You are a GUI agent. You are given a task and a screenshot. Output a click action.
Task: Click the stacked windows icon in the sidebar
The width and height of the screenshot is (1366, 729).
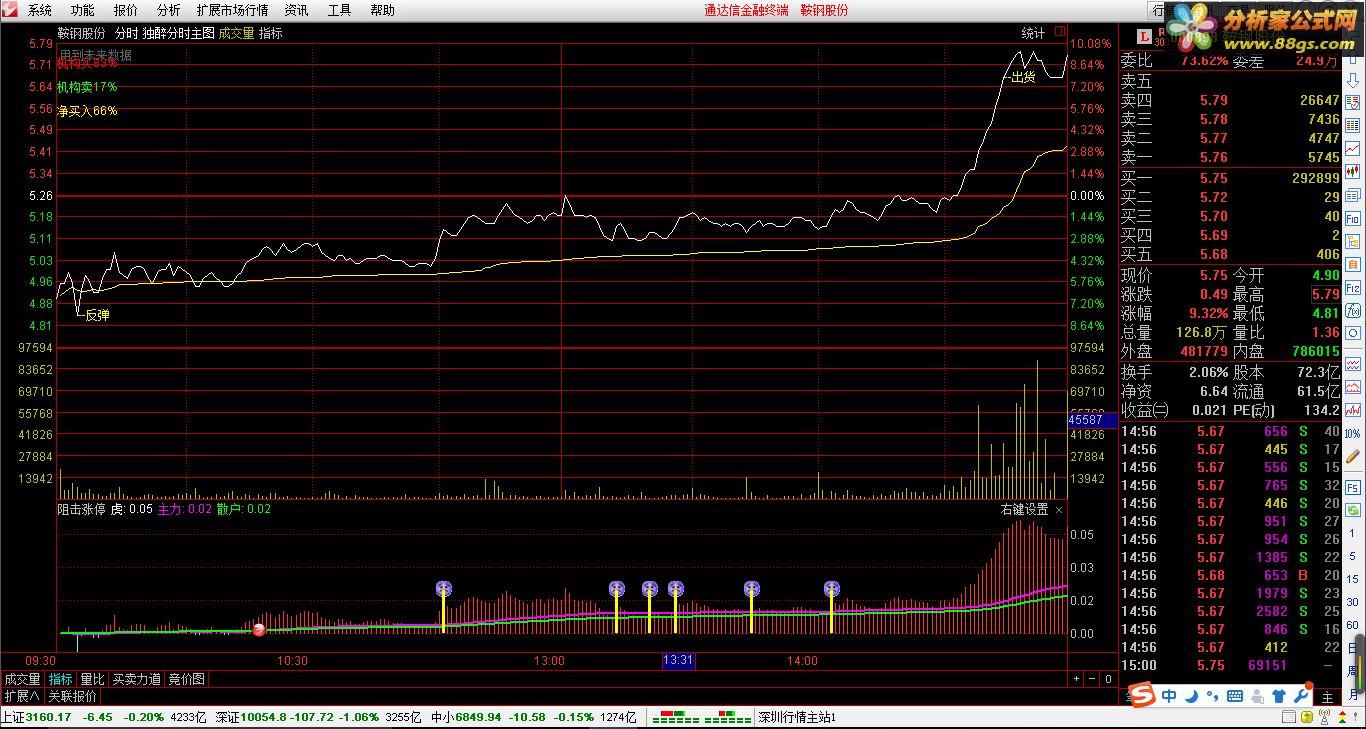tap(1353, 194)
